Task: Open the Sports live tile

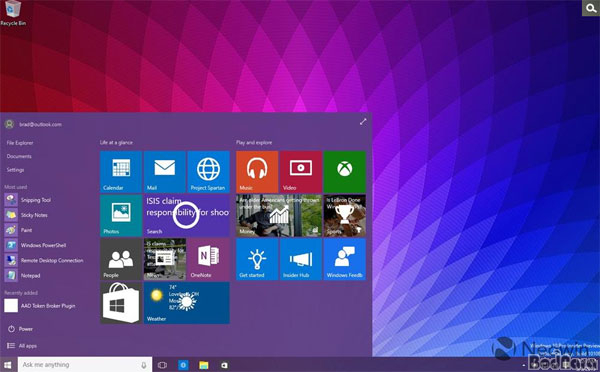Action: coord(345,215)
